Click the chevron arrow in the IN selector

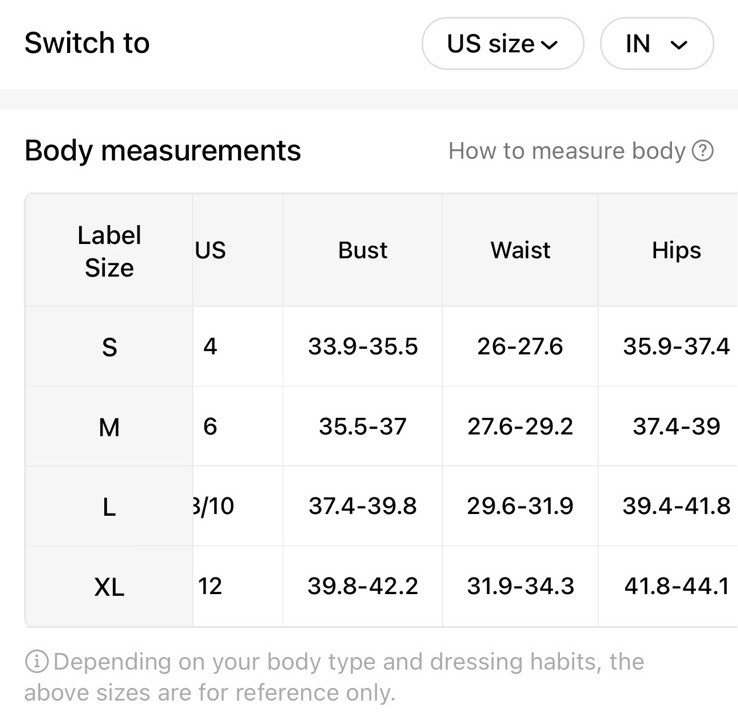click(678, 45)
